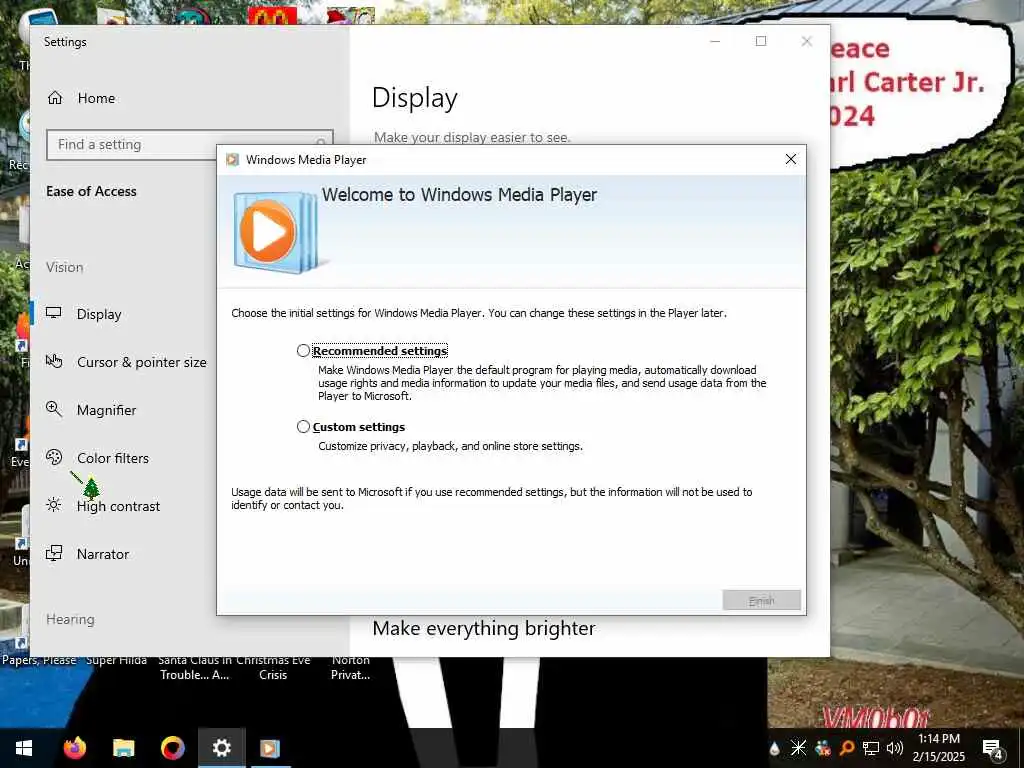Minimize the Settings window
The image size is (1024, 768).
[715, 41]
